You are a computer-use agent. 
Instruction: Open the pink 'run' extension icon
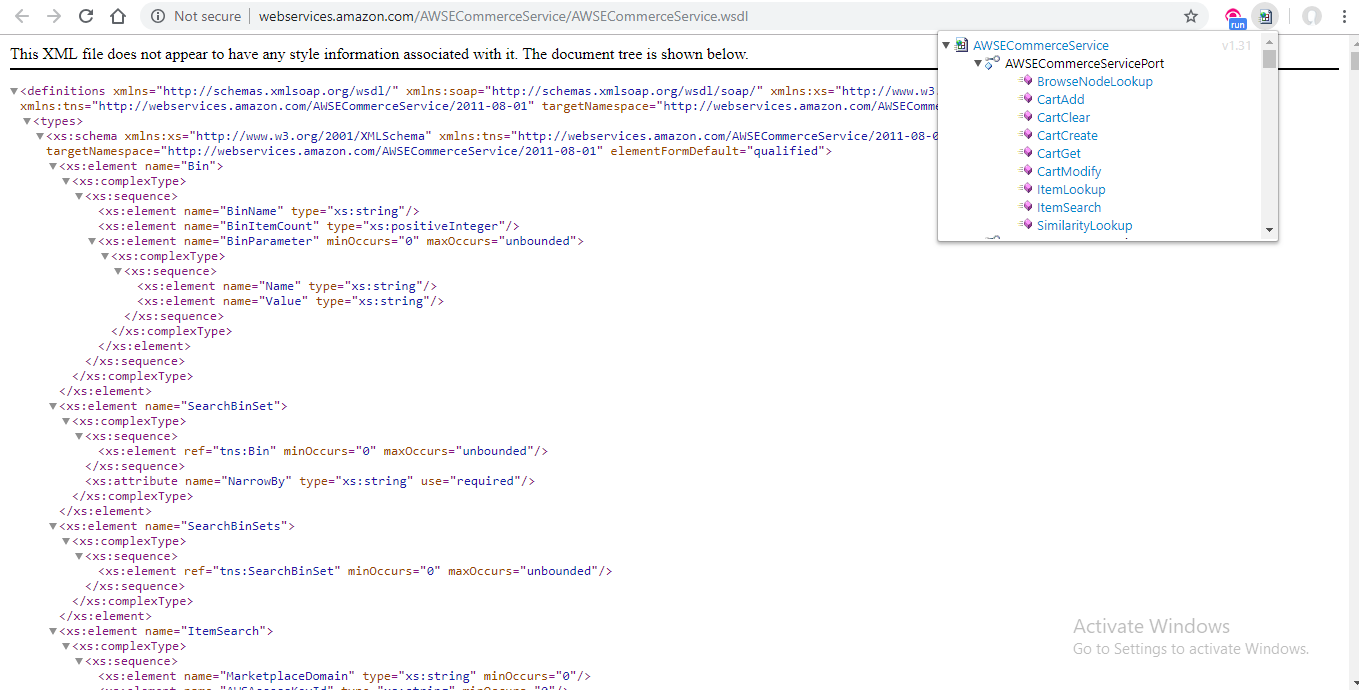pos(1236,17)
